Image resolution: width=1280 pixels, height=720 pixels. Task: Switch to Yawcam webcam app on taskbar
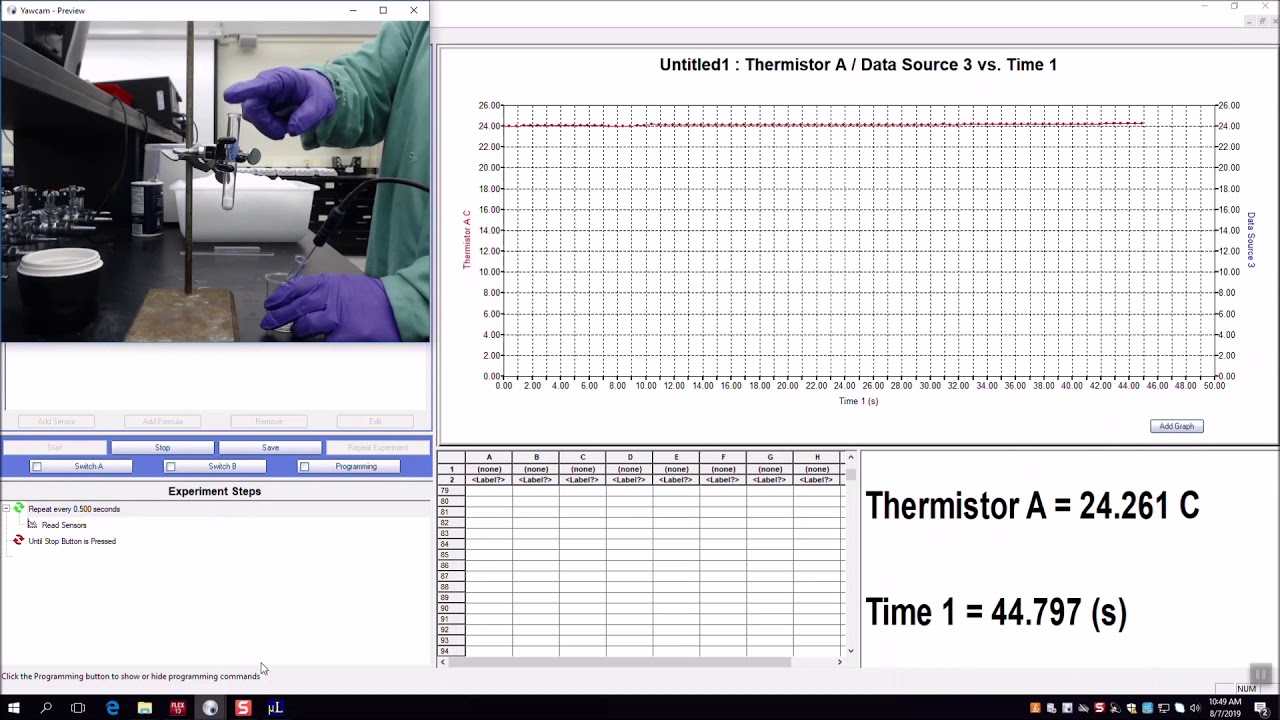coord(210,708)
